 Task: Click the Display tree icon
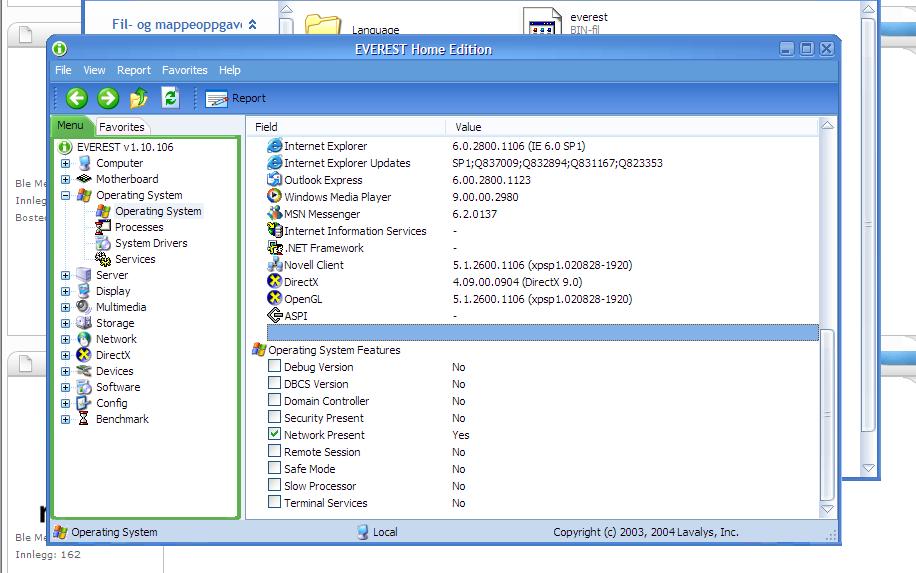(84, 291)
